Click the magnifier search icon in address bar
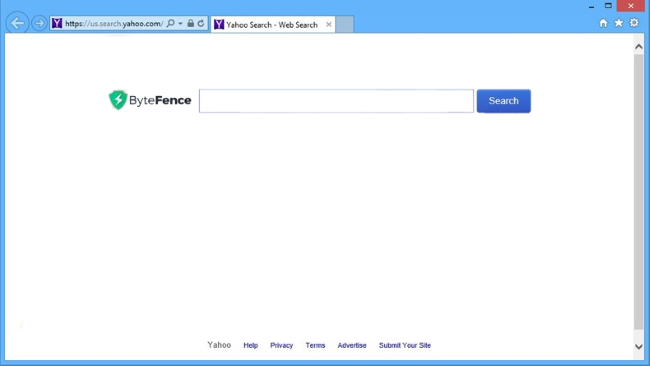Viewport: 650px width, 366px height. [170, 23]
